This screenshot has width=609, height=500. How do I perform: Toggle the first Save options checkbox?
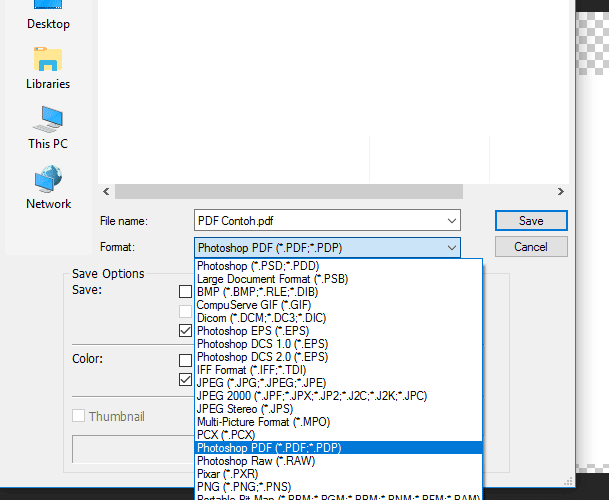tap(185, 291)
